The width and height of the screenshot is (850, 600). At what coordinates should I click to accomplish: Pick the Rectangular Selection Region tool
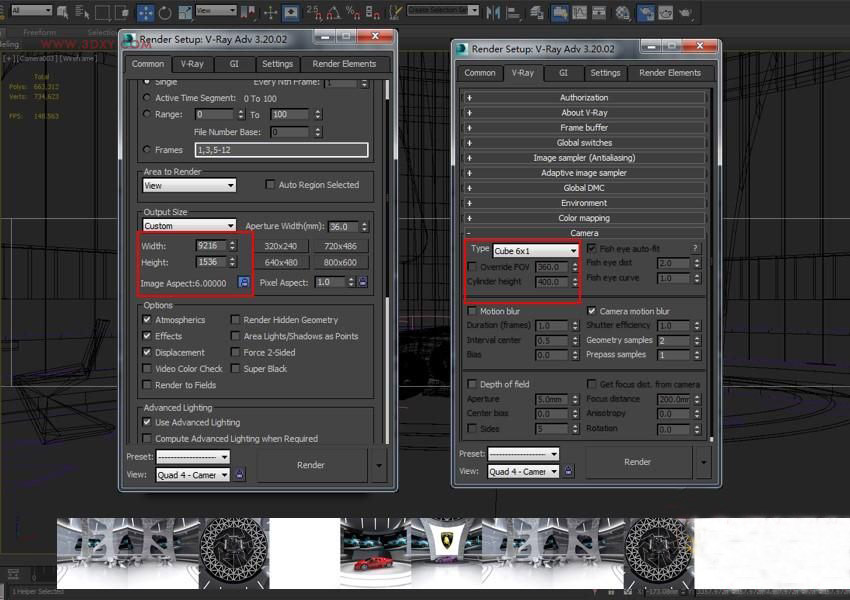[x=103, y=12]
